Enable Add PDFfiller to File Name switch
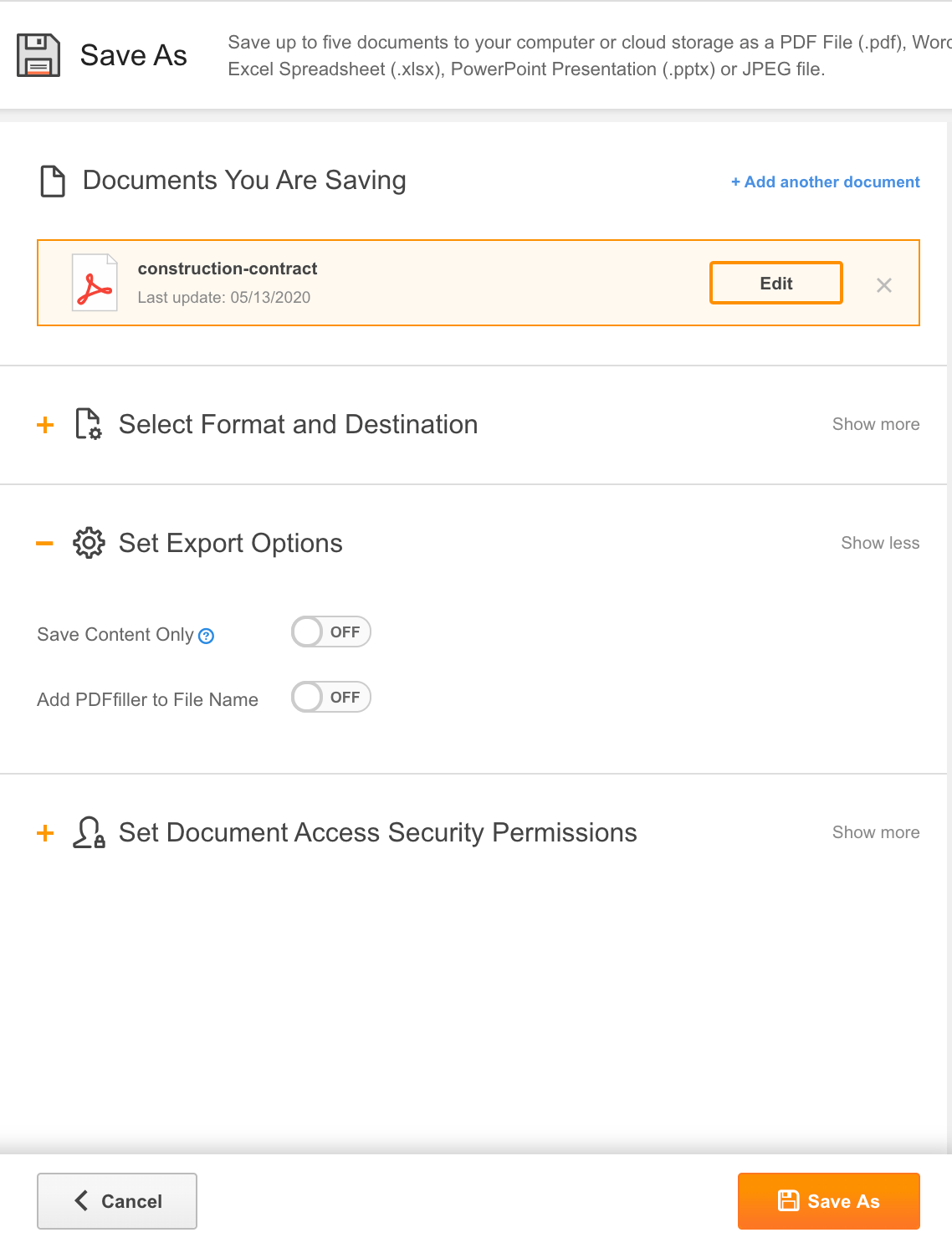 tap(331, 697)
